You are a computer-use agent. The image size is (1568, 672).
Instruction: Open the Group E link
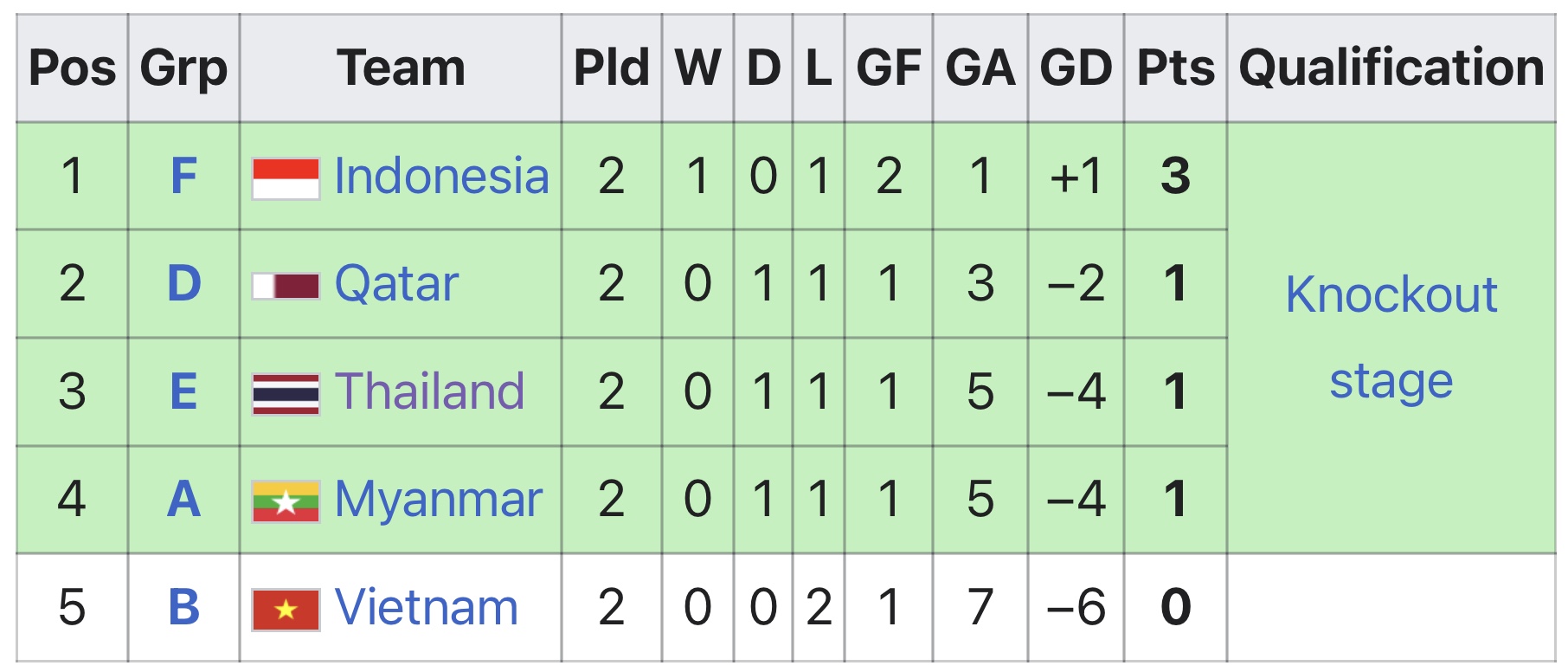pos(183,391)
